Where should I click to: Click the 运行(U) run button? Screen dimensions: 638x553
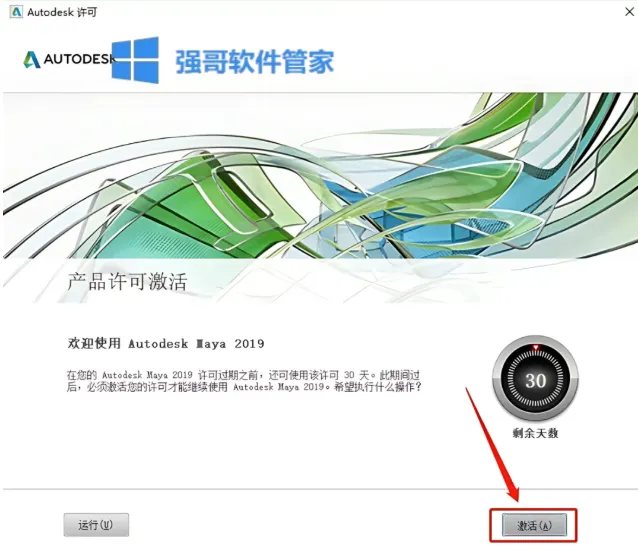tap(96, 525)
